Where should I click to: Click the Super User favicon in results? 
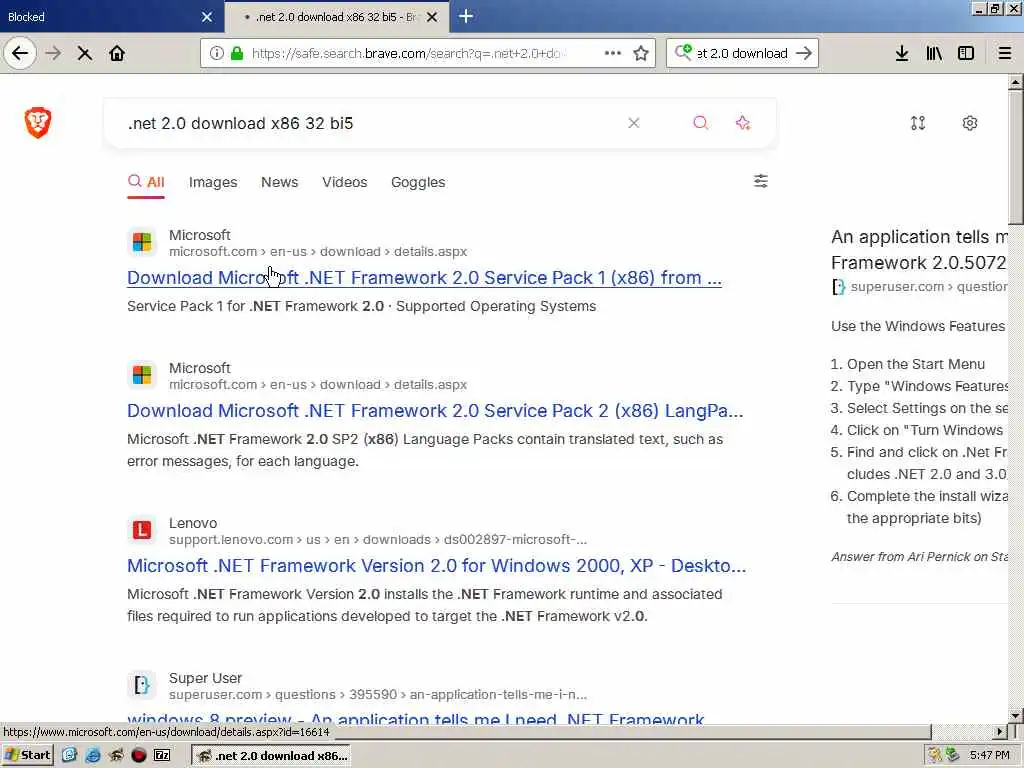tap(142, 685)
